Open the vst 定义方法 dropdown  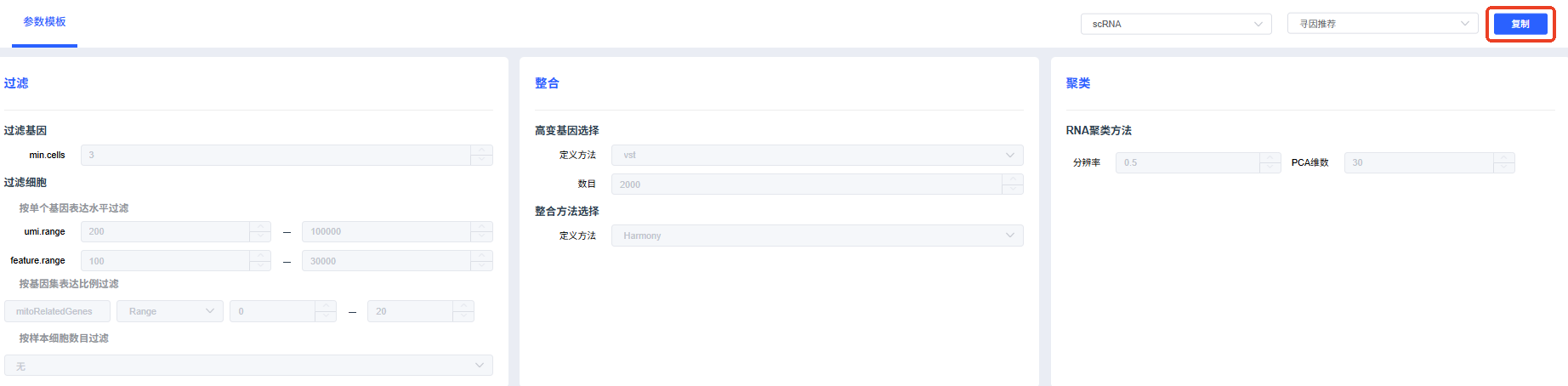(x=817, y=155)
